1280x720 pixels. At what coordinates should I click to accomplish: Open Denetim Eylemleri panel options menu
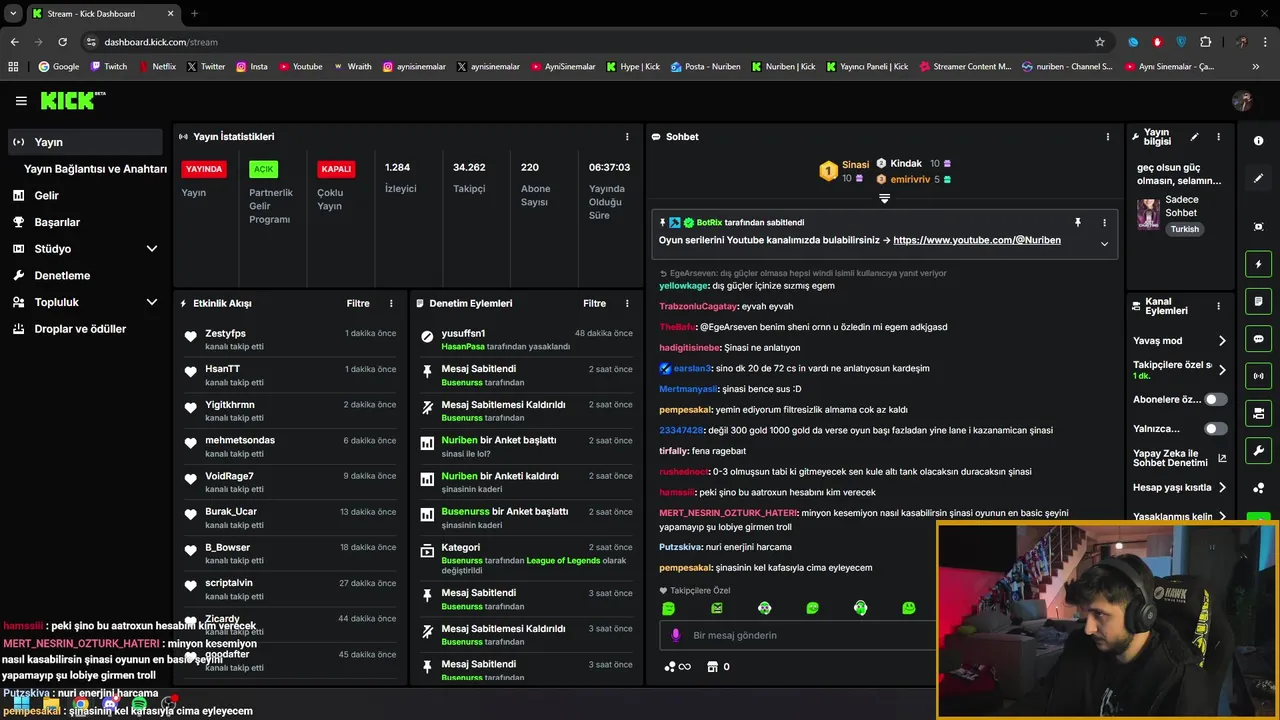pyautogui.click(x=627, y=303)
